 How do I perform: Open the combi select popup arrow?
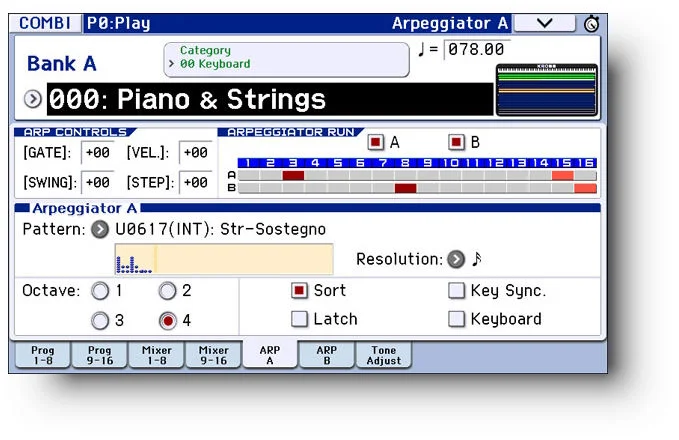tap(33, 99)
